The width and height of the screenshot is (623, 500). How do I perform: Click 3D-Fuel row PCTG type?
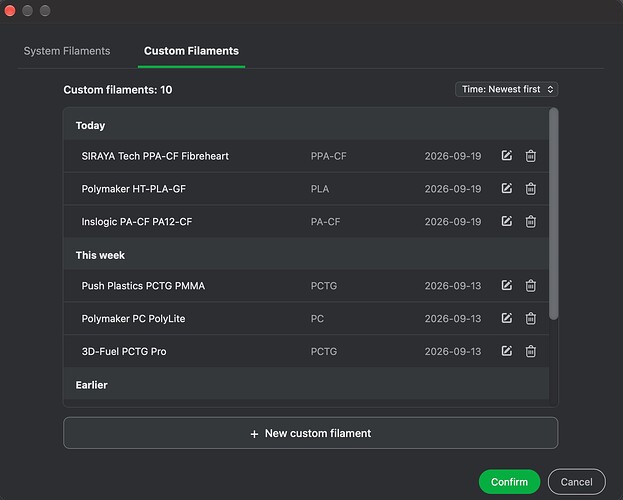point(324,351)
